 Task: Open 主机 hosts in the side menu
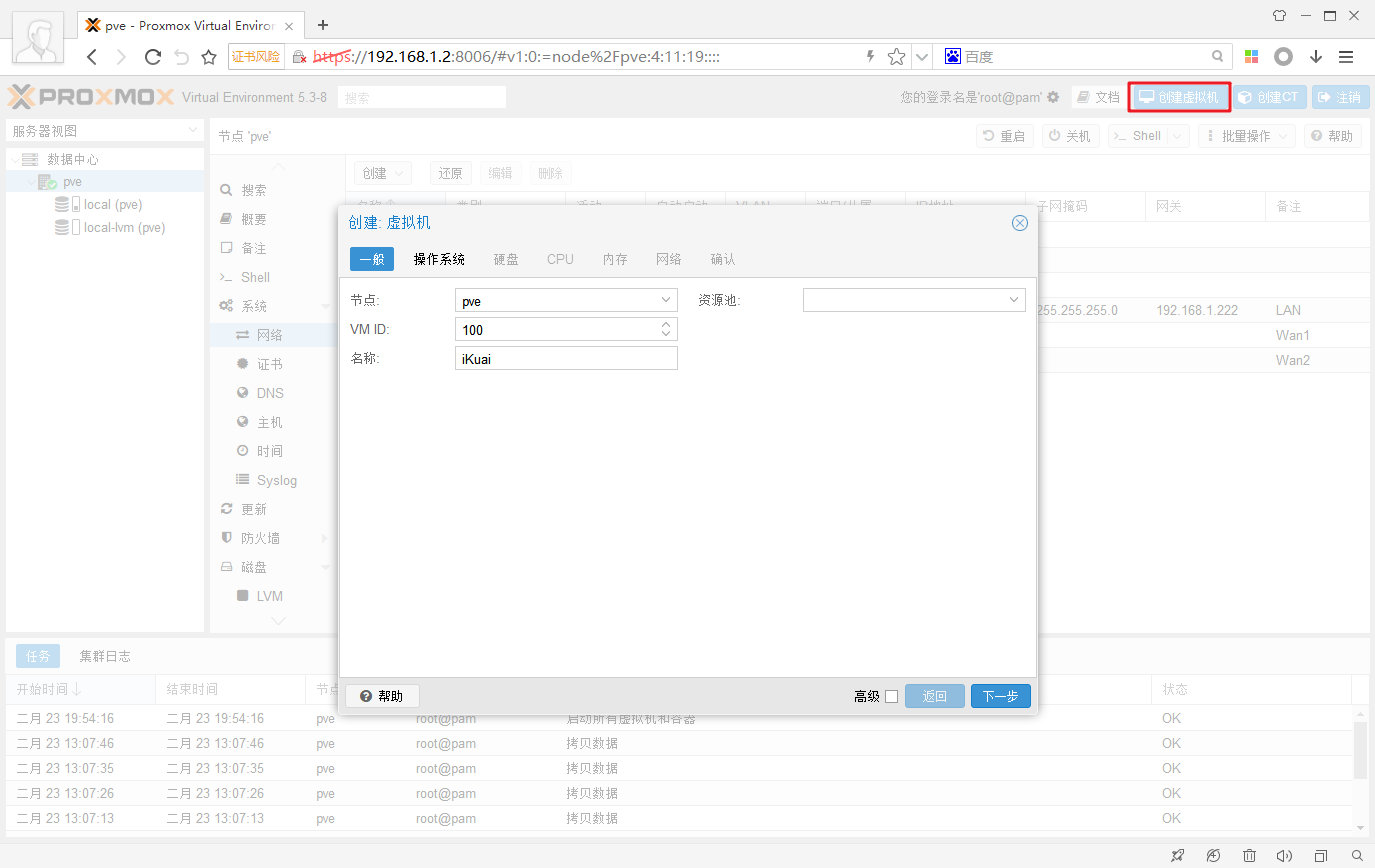point(271,422)
